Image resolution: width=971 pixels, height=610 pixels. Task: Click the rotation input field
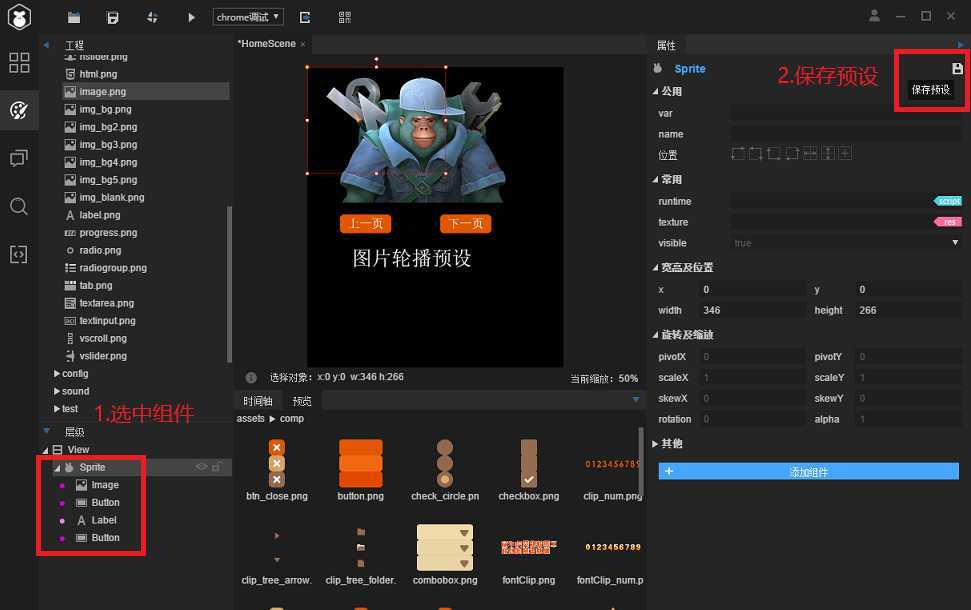pyautogui.click(x=752, y=419)
